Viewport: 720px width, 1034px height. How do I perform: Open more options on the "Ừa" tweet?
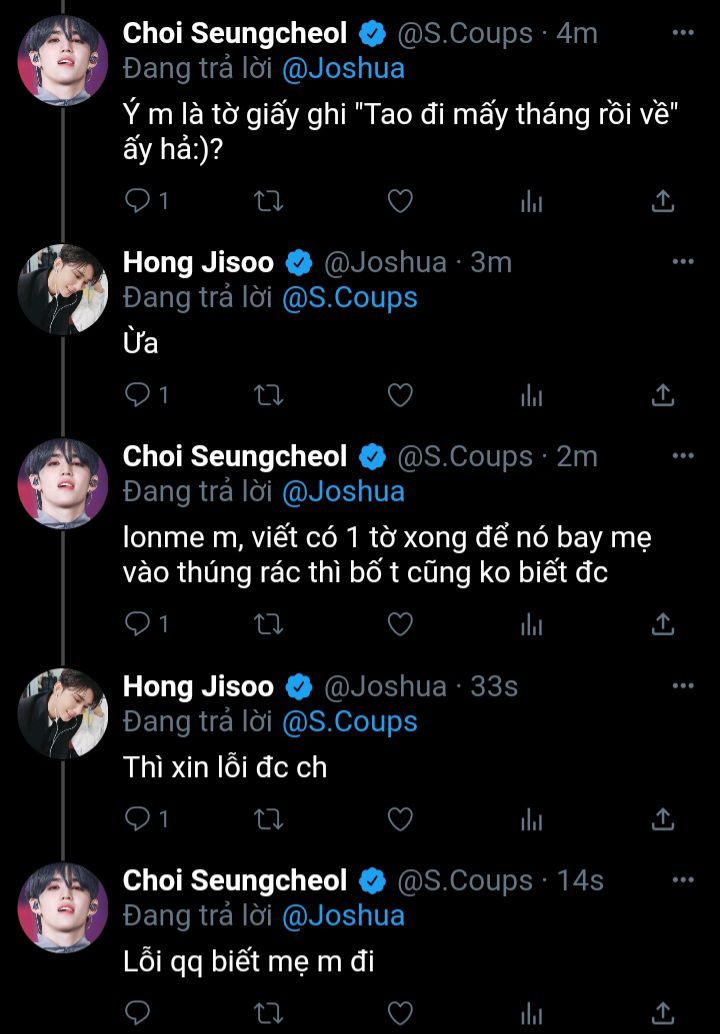(x=683, y=262)
